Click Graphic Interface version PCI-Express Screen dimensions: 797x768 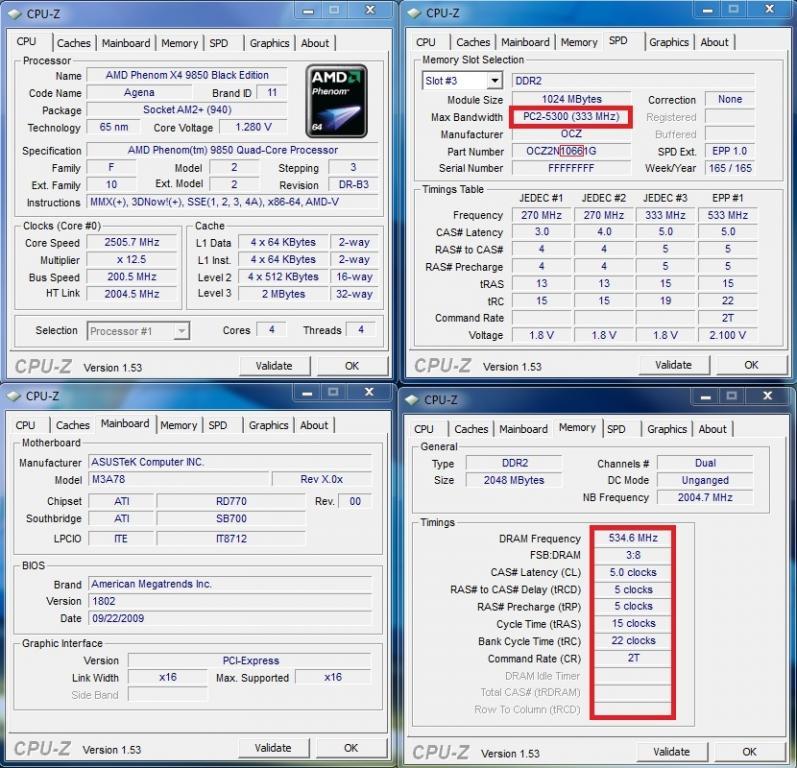251,661
